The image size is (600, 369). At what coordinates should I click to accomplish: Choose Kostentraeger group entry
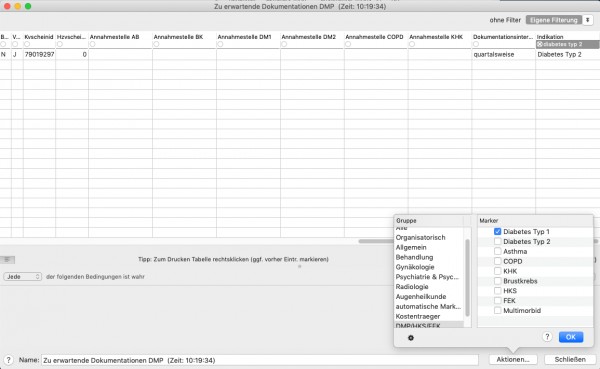coord(418,317)
